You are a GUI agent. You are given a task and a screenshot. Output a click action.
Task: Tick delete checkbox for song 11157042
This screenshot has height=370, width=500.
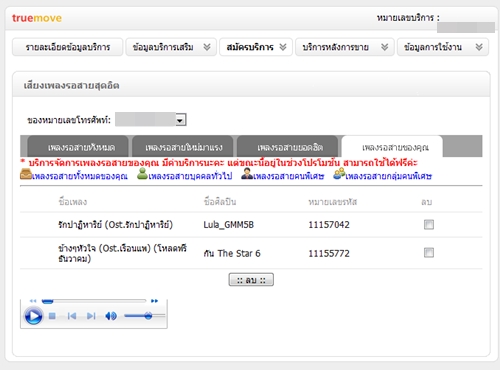[429, 224]
